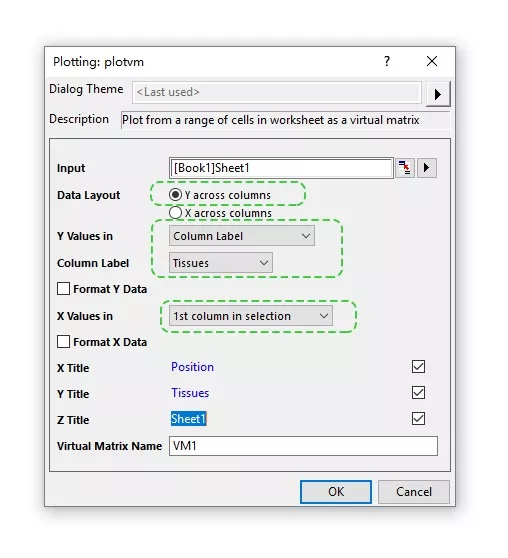Open the Dialog Theme arrow menu
508x558 pixels.
coord(438,94)
